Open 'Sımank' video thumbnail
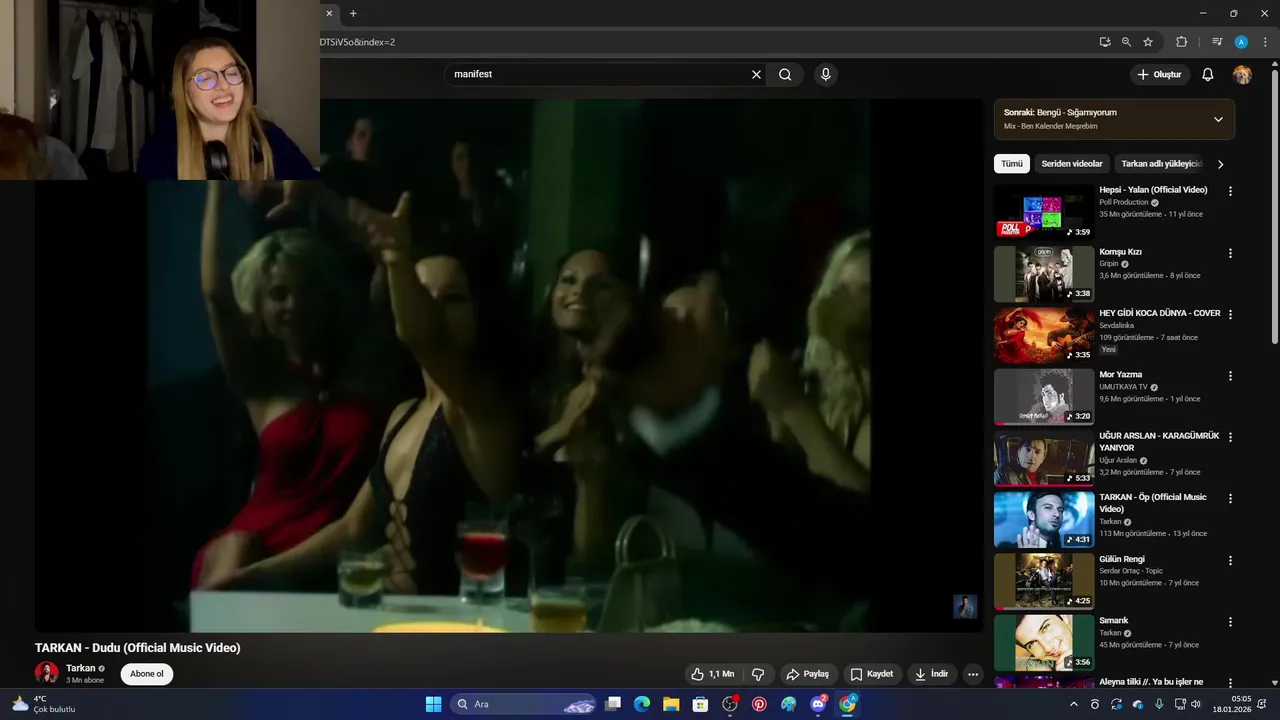This screenshot has width=1280, height=720. click(1044, 642)
